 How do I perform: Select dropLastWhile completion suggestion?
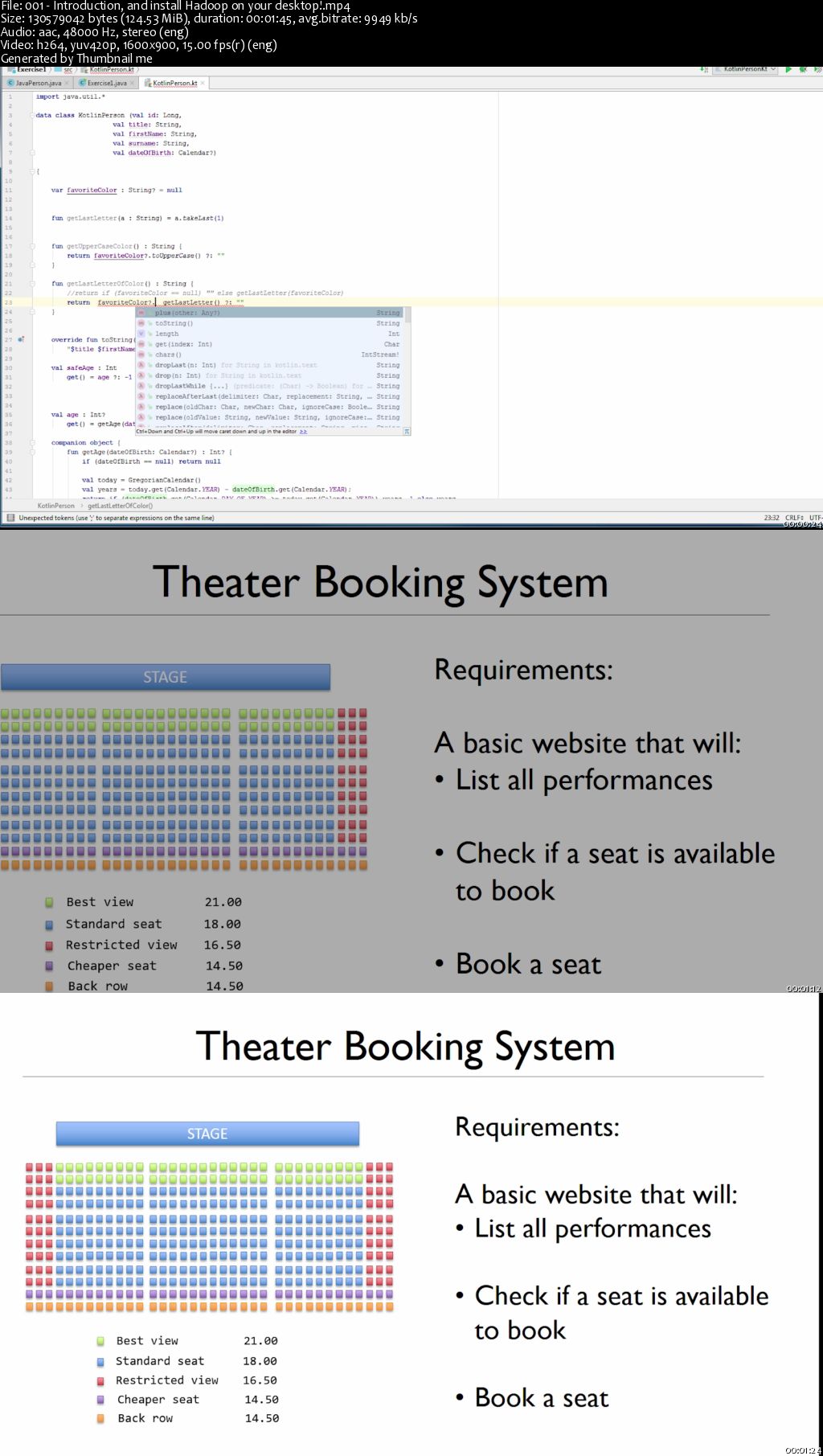[x=269, y=386]
